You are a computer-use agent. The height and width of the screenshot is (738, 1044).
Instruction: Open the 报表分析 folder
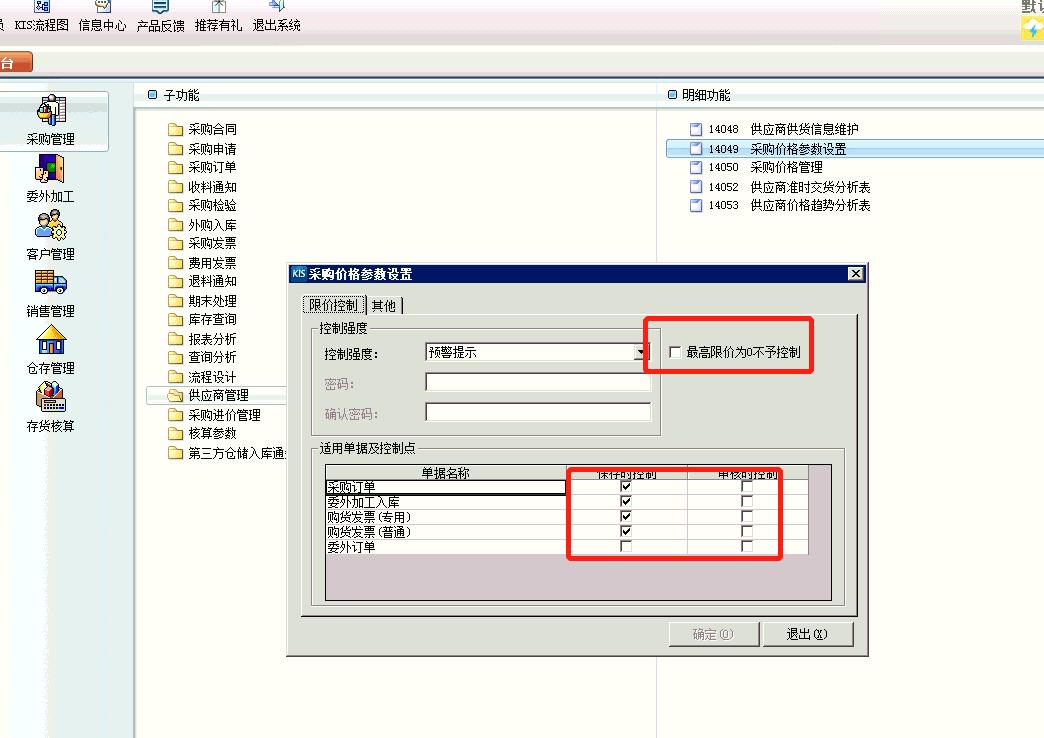202,338
